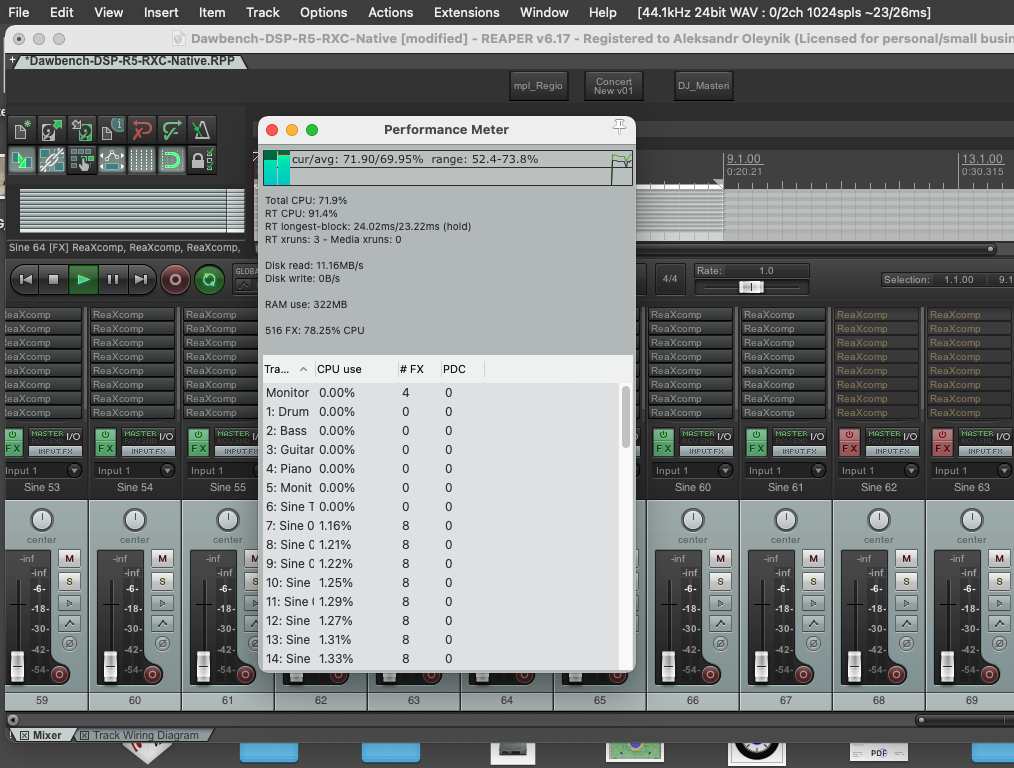This screenshot has width=1014, height=768.
Task: Toggle grid lines toolbar icon
Action: pos(142,160)
